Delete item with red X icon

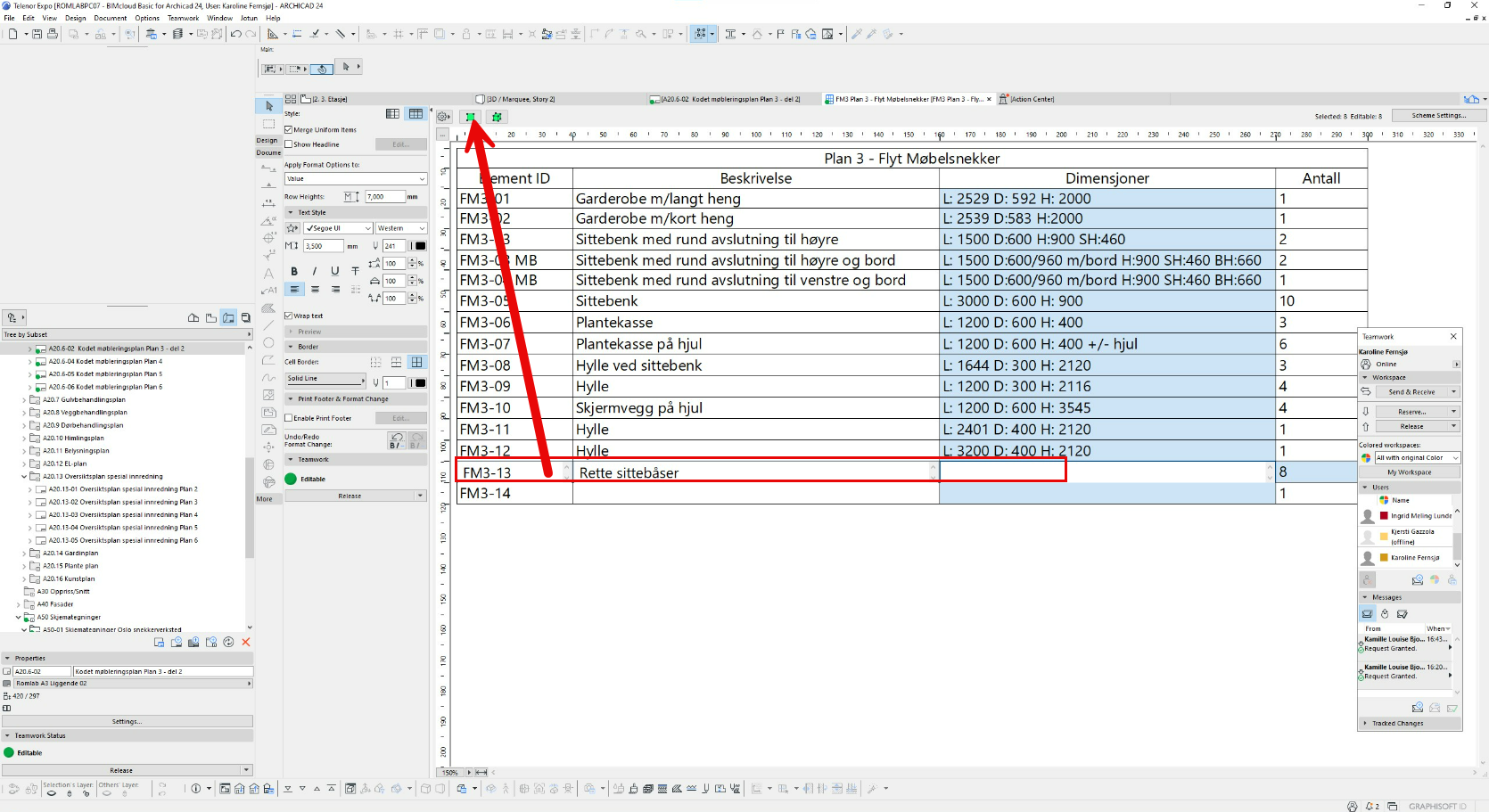click(246, 642)
